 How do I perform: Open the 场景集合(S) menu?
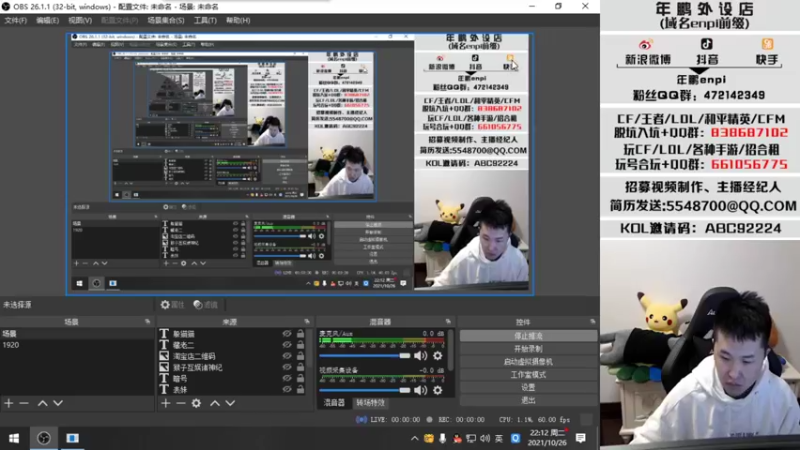tap(166, 20)
